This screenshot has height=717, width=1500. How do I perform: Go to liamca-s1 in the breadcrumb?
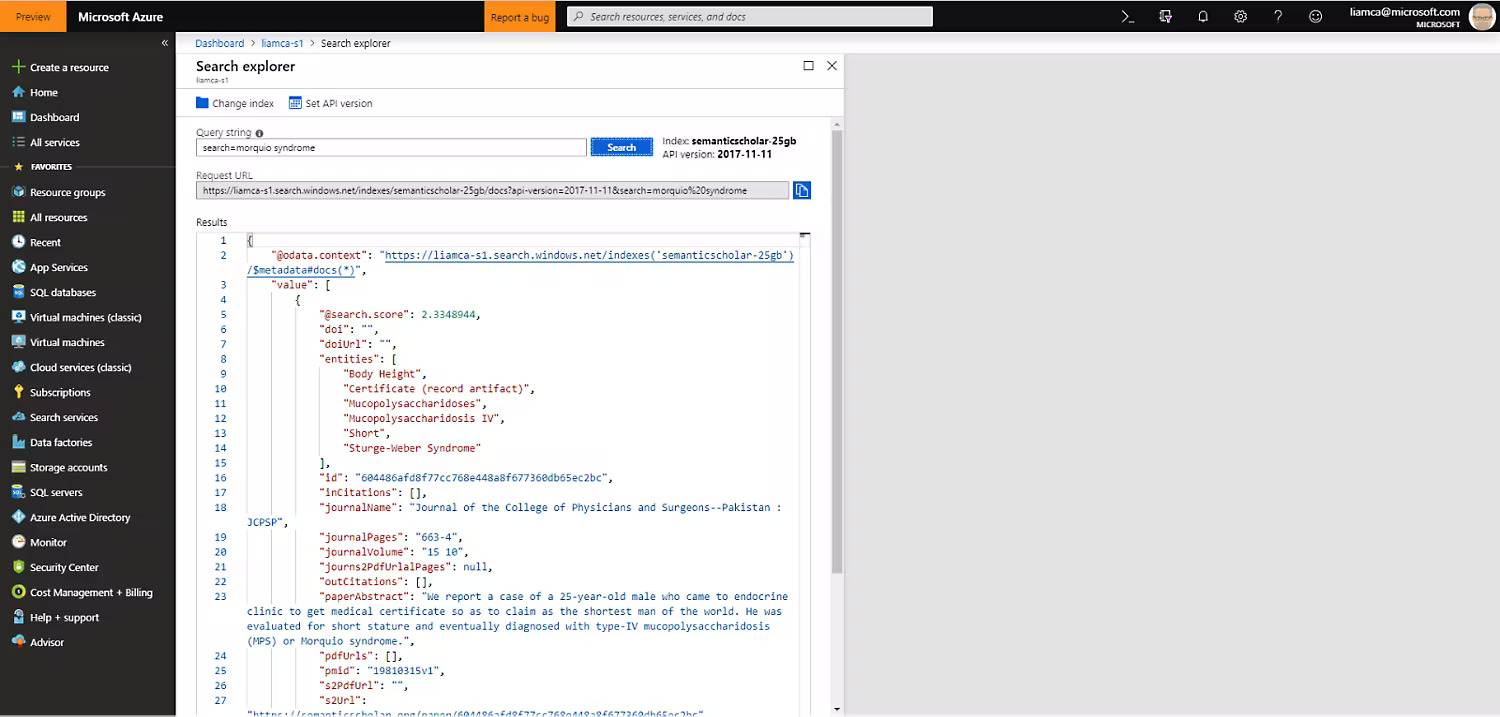click(x=282, y=43)
